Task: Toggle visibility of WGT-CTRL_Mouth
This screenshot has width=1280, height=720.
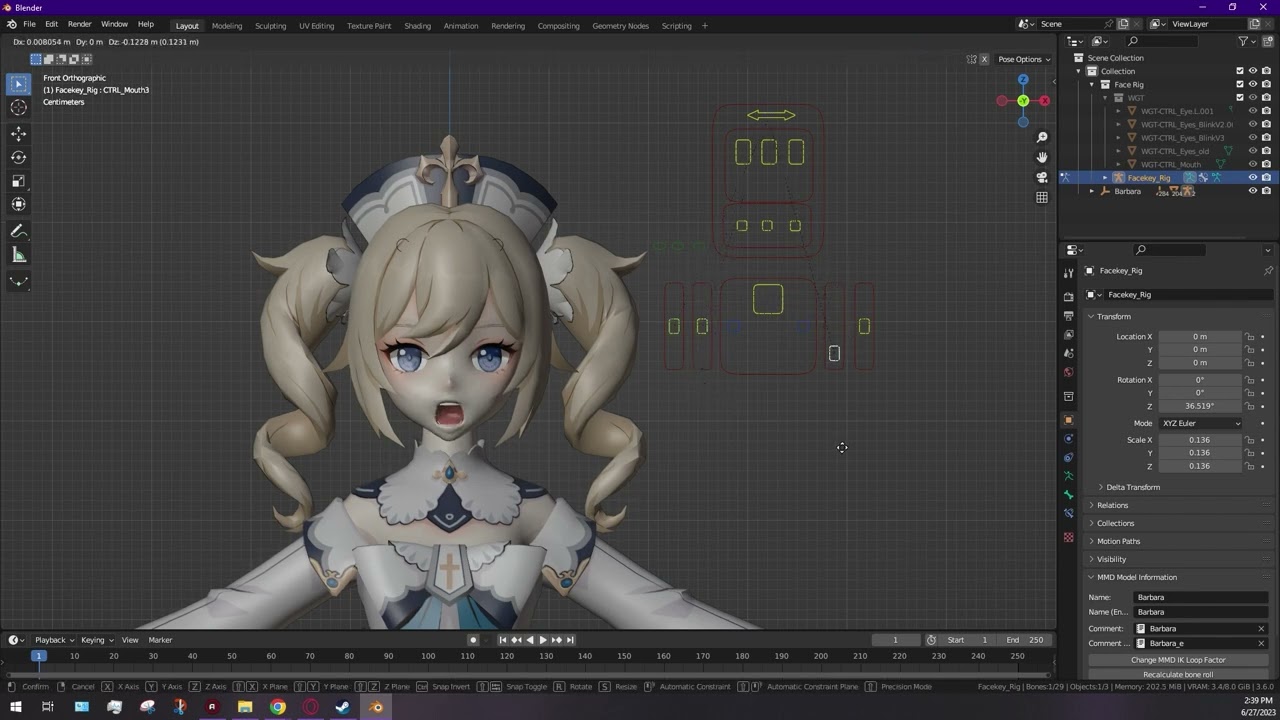Action: 1253,164
